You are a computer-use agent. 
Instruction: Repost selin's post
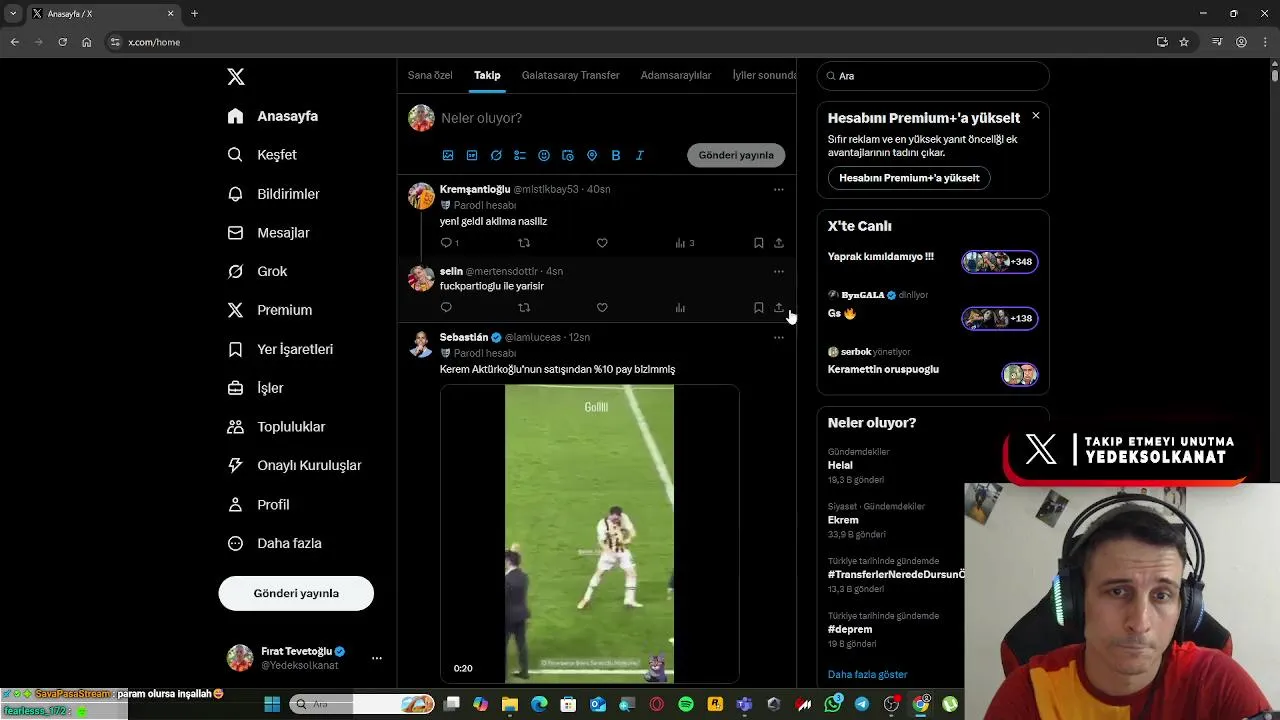coord(524,308)
